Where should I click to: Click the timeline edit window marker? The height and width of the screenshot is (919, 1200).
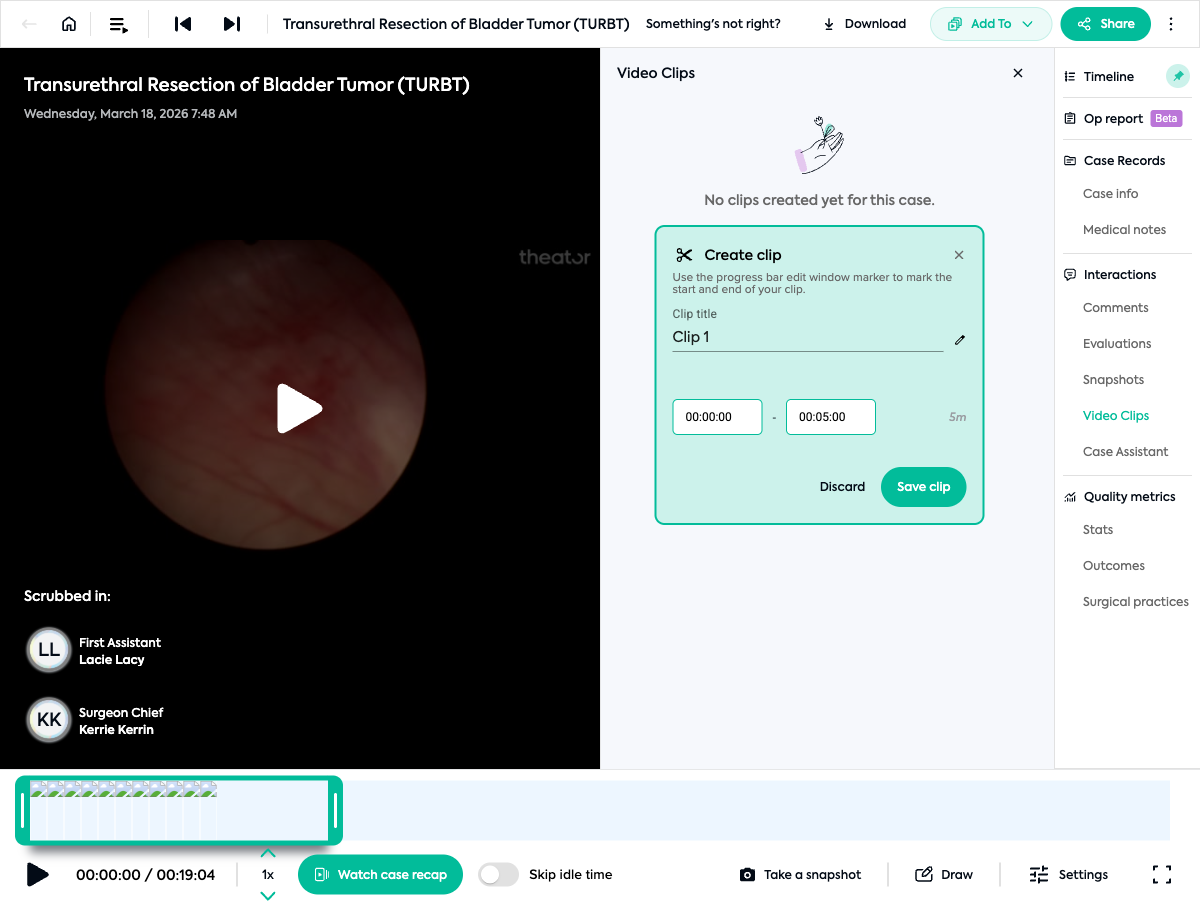pos(337,810)
